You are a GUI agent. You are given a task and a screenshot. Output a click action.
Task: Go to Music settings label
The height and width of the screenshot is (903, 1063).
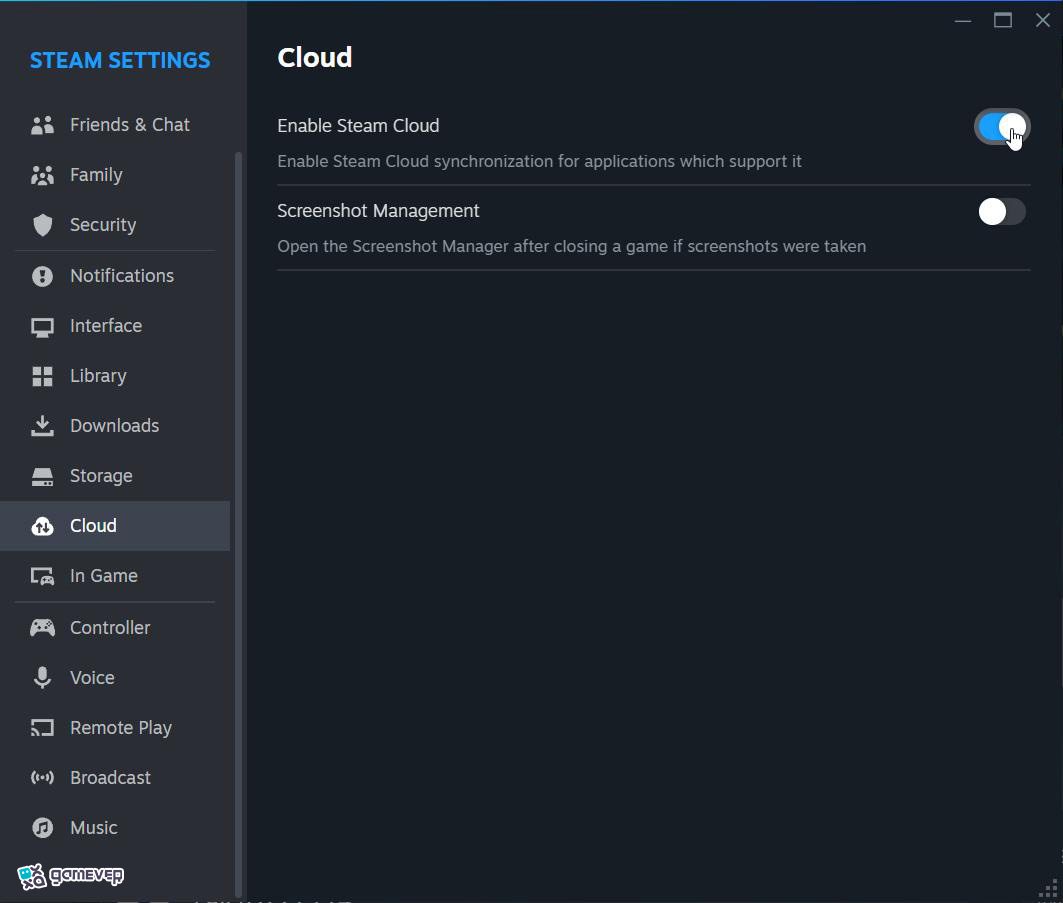click(94, 828)
